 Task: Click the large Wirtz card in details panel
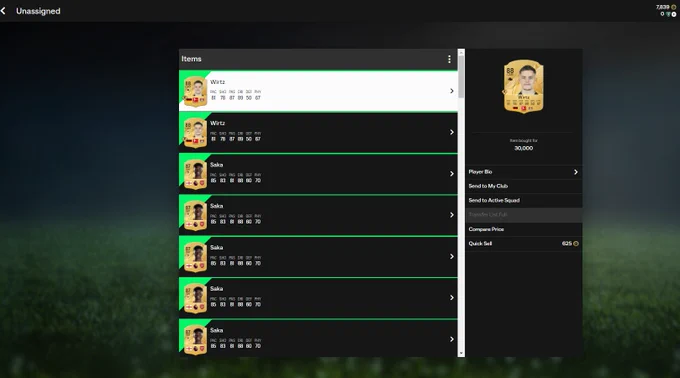pyautogui.click(x=523, y=86)
